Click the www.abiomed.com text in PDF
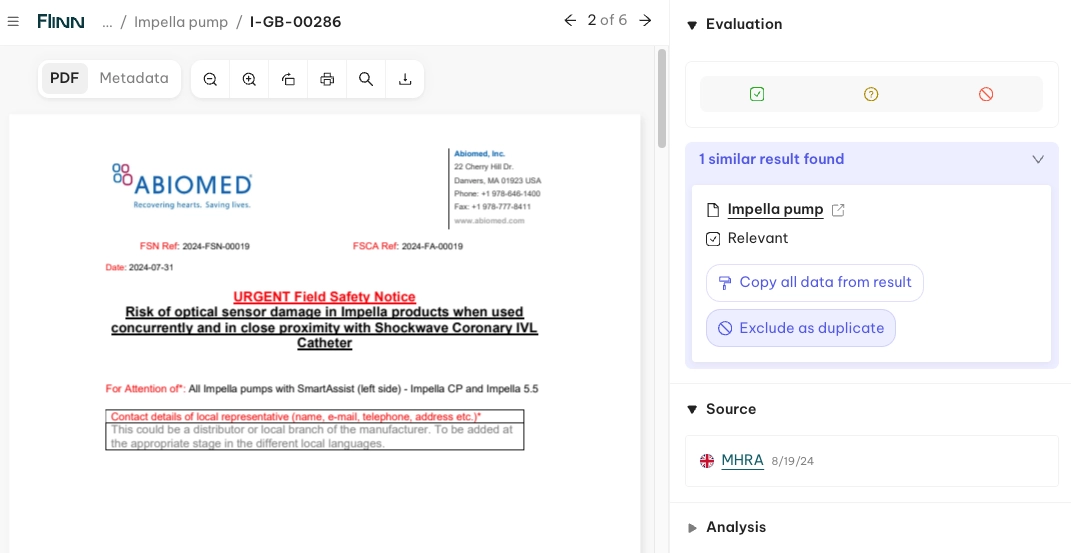The width and height of the screenshot is (1071, 553). coord(489,221)
